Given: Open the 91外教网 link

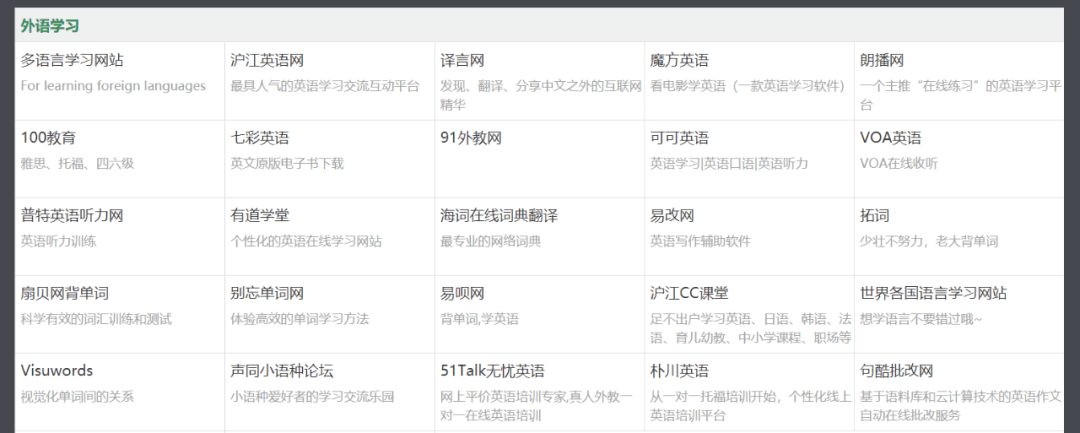Looking at the screenshot, I should [471, 138].
